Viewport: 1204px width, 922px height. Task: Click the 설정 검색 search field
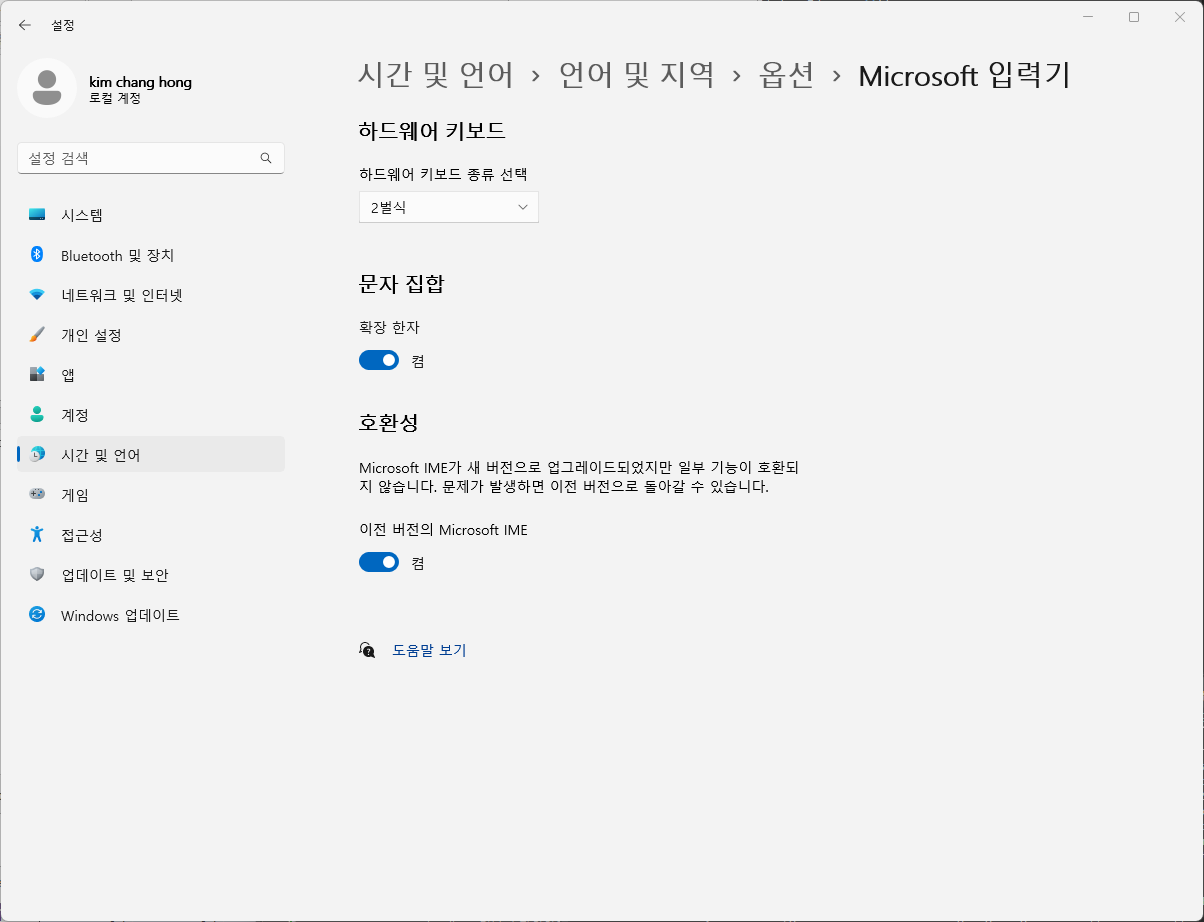151,158
